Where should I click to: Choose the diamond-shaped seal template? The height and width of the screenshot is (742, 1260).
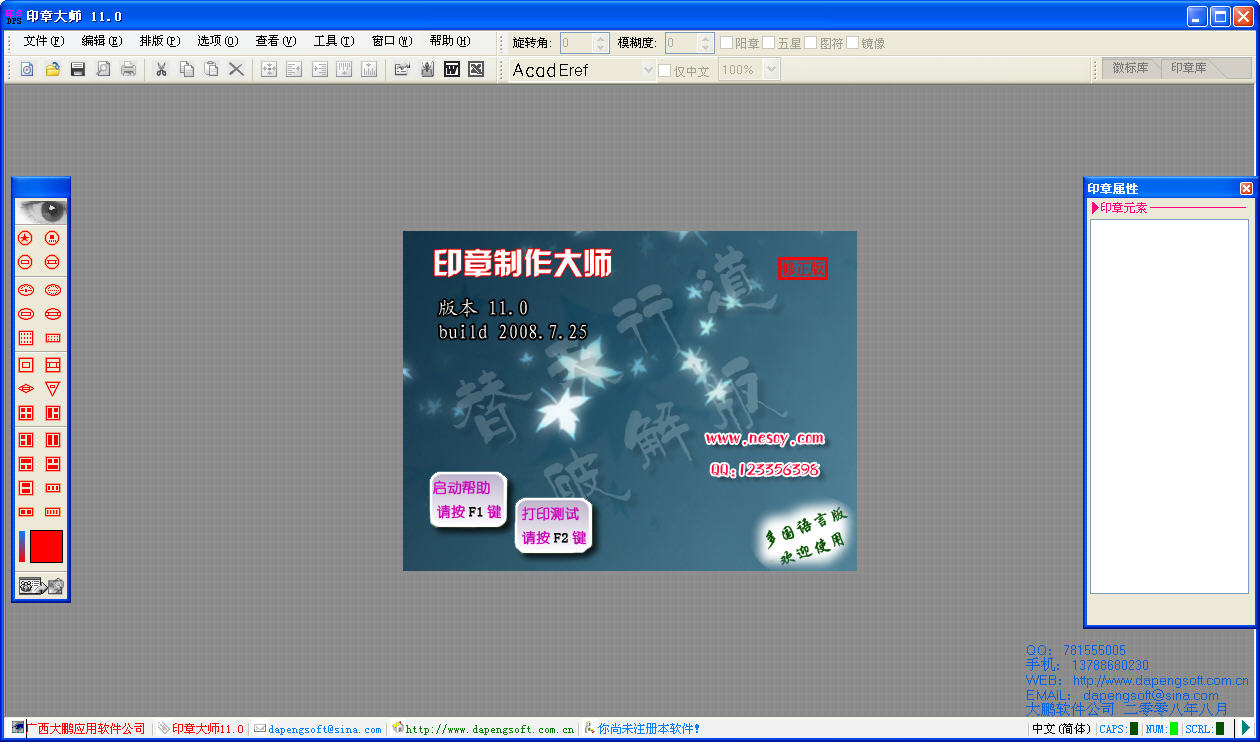point(26,389)
